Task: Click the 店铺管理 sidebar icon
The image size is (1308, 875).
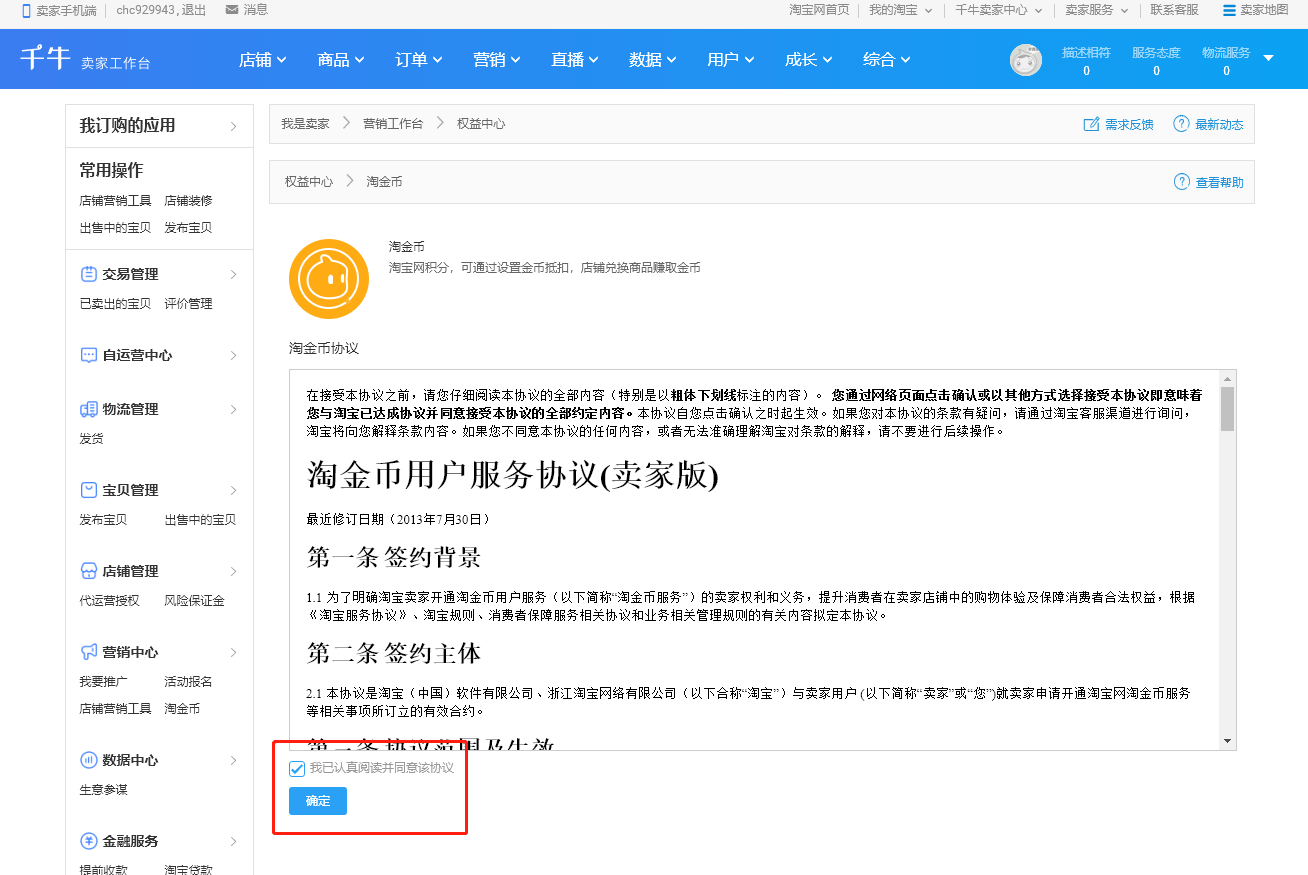Action: click(x=88, y=571)
